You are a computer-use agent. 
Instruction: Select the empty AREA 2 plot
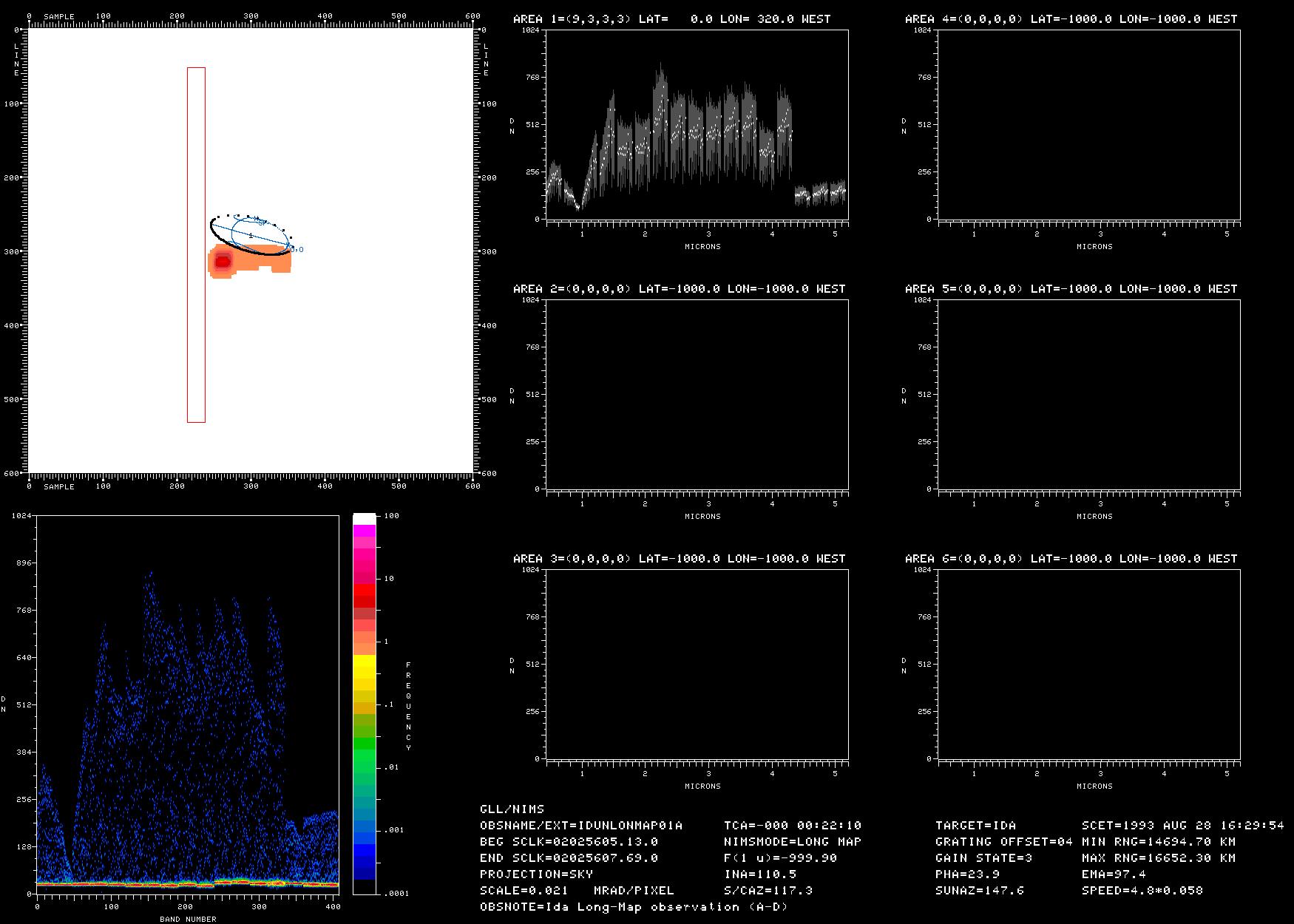[x=697, y=394]
